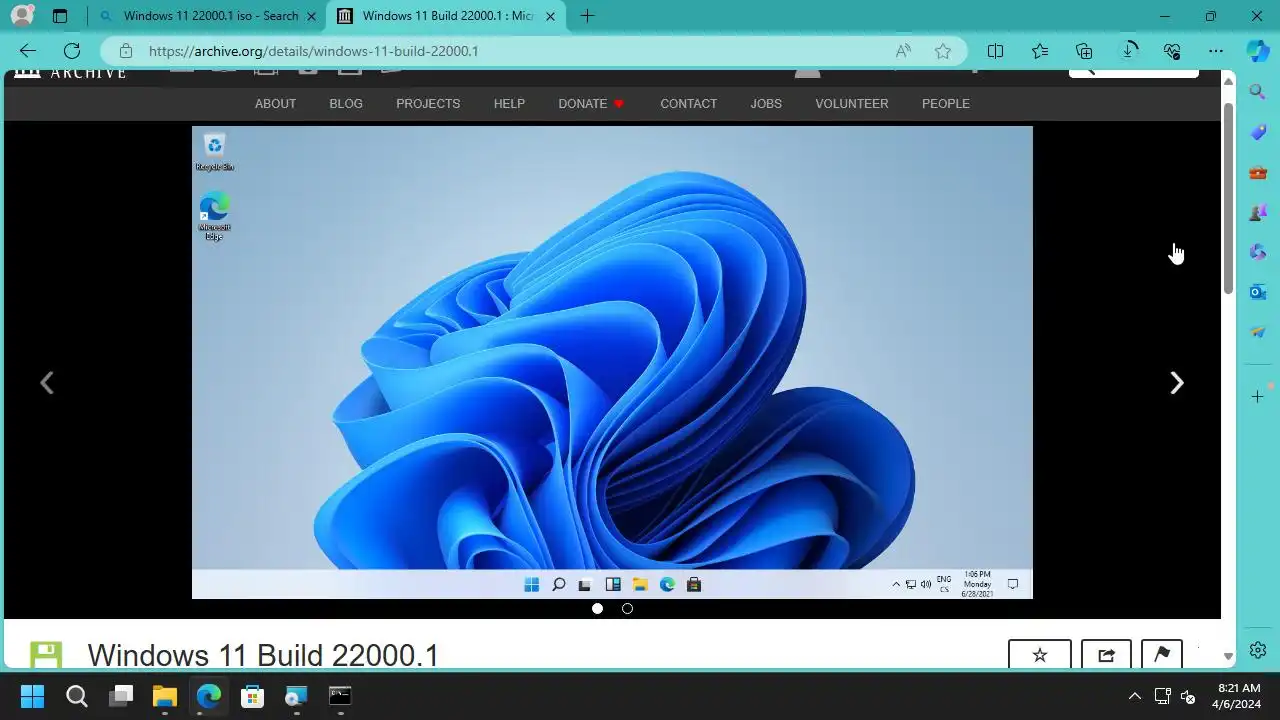The height and width of the screenshot is (720, 1280).
Task: Favorite this archive item with the star button
Action: click(x=1040, y=654)
